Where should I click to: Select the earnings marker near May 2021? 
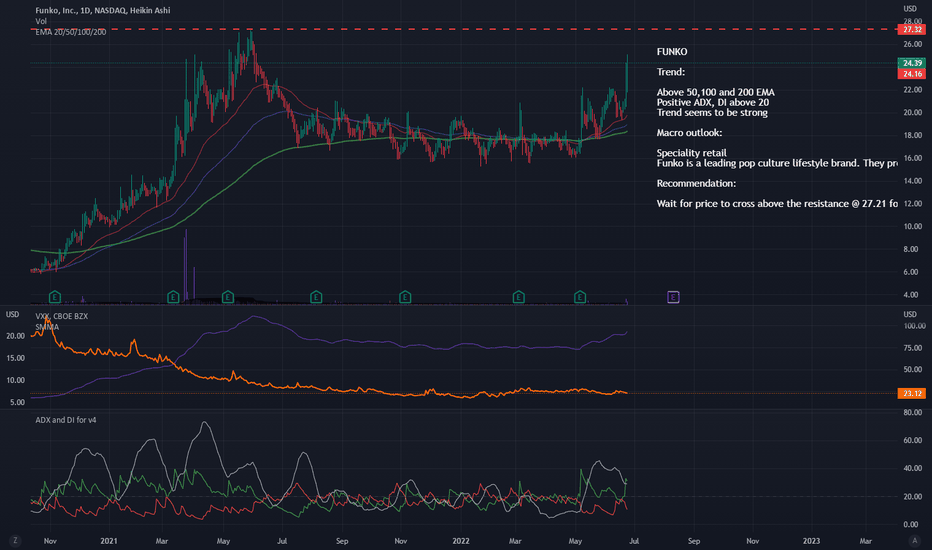coord(228,297)
